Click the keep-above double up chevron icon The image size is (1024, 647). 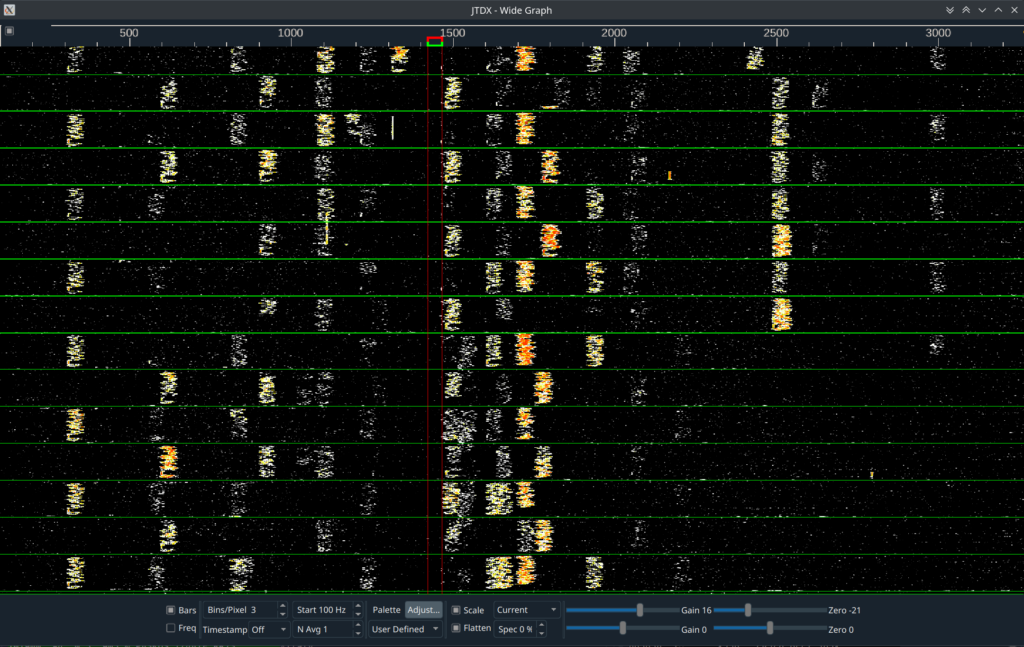(x=965, y=10)
